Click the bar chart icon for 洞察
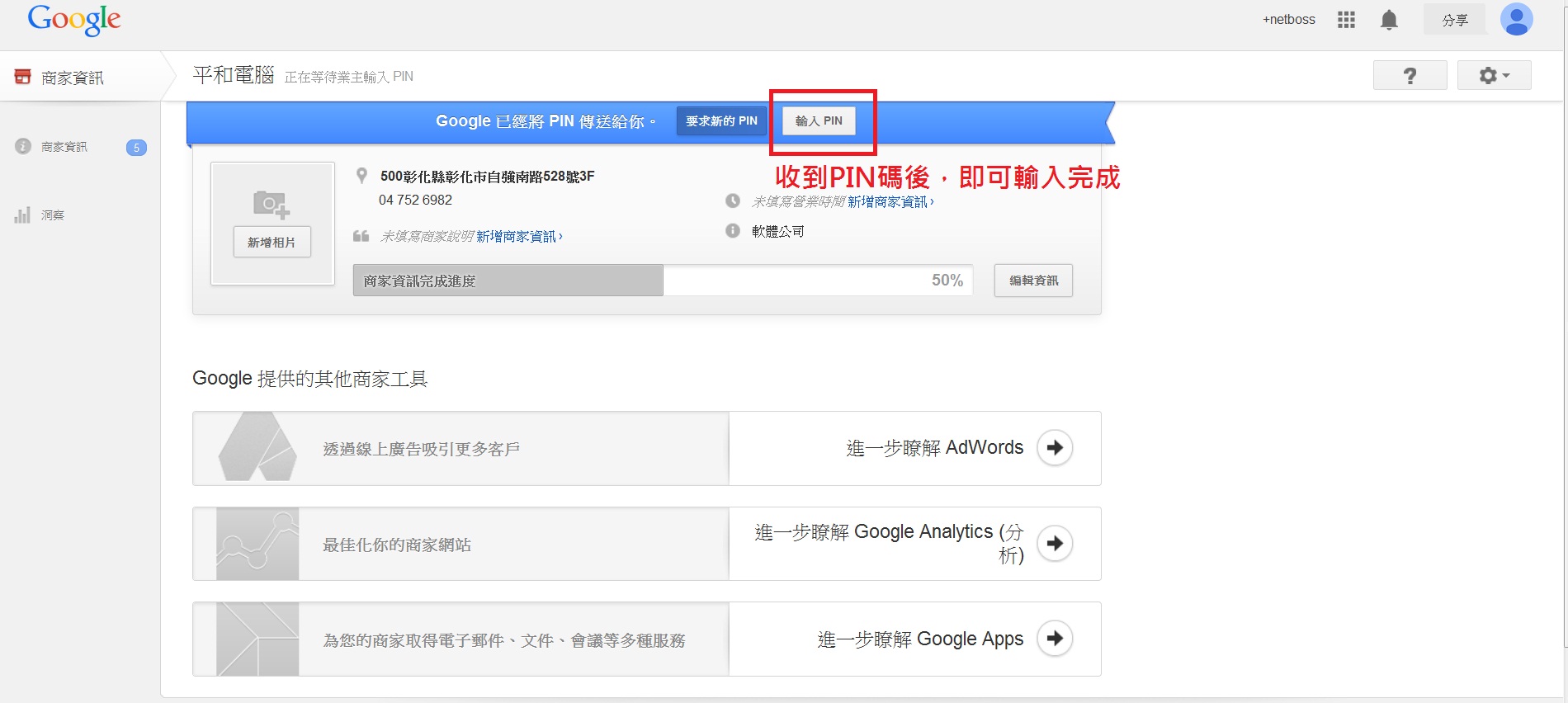 [22, 215]
